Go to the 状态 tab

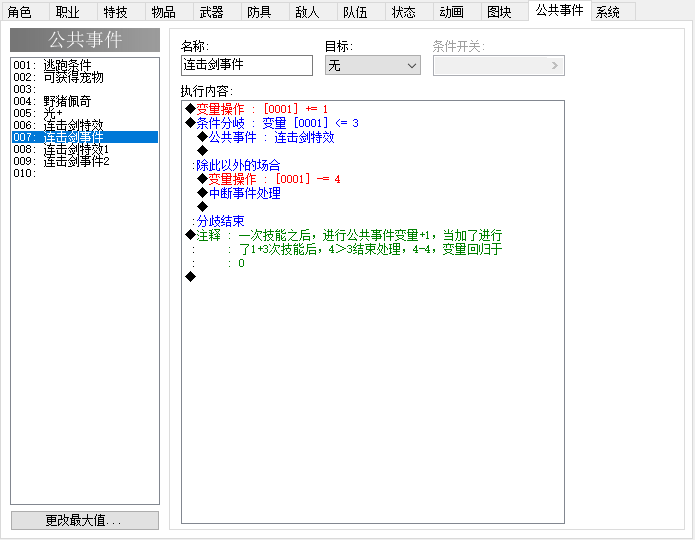[x=408, y=12]
